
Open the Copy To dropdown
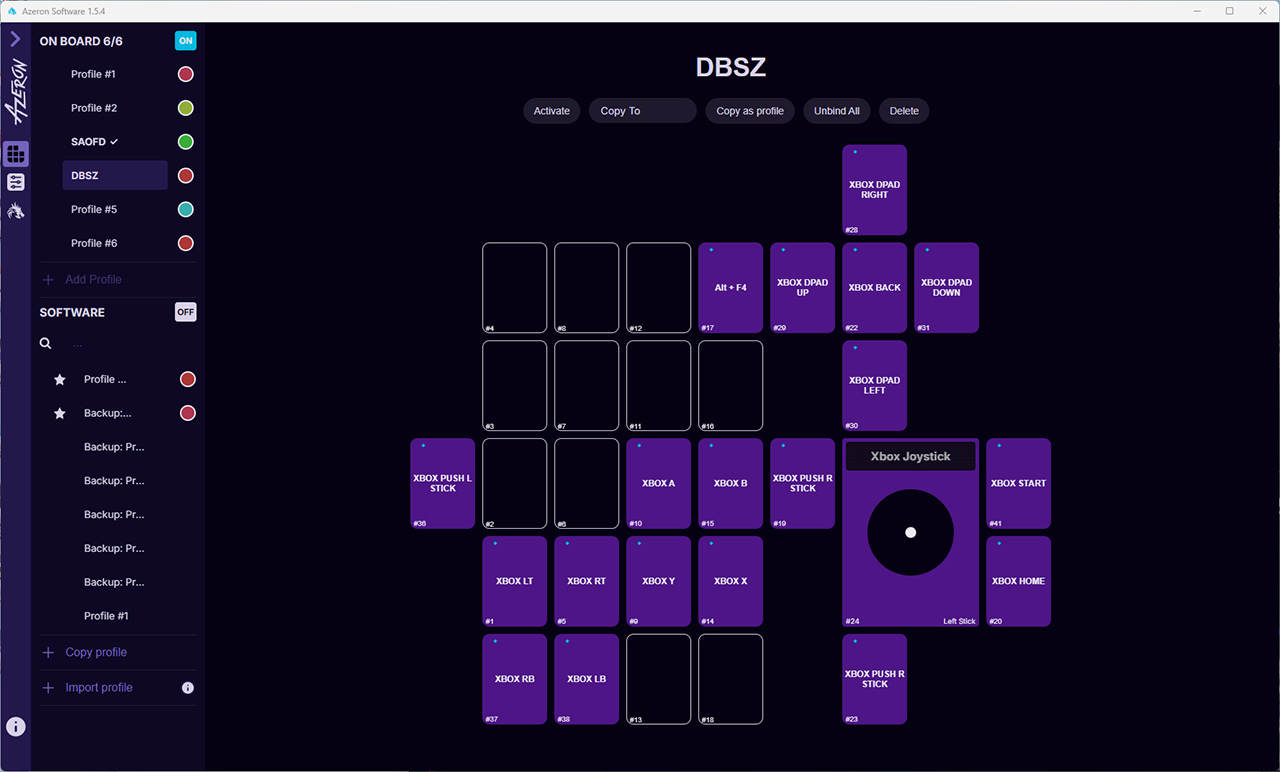642,111
